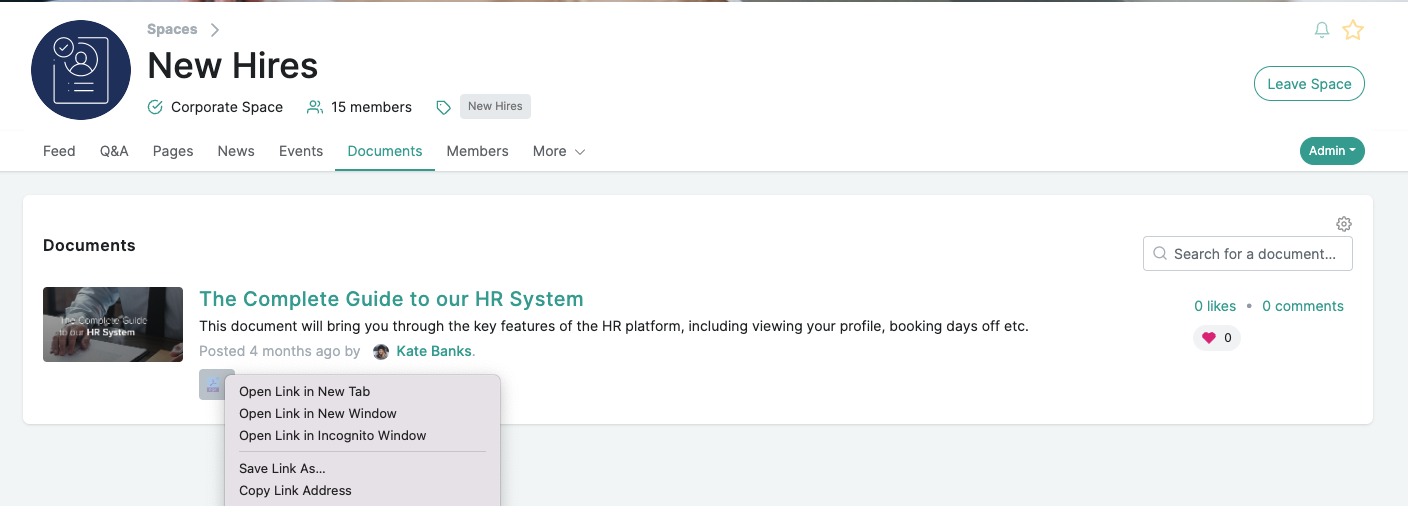
Task: Click Kate Banks' avatar picture
Action: coord(381,352)
